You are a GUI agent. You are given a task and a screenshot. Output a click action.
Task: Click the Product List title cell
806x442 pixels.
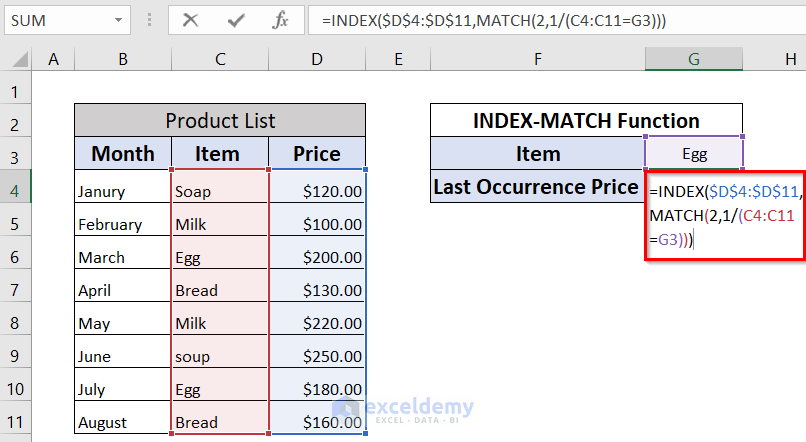tap(219, 121)
